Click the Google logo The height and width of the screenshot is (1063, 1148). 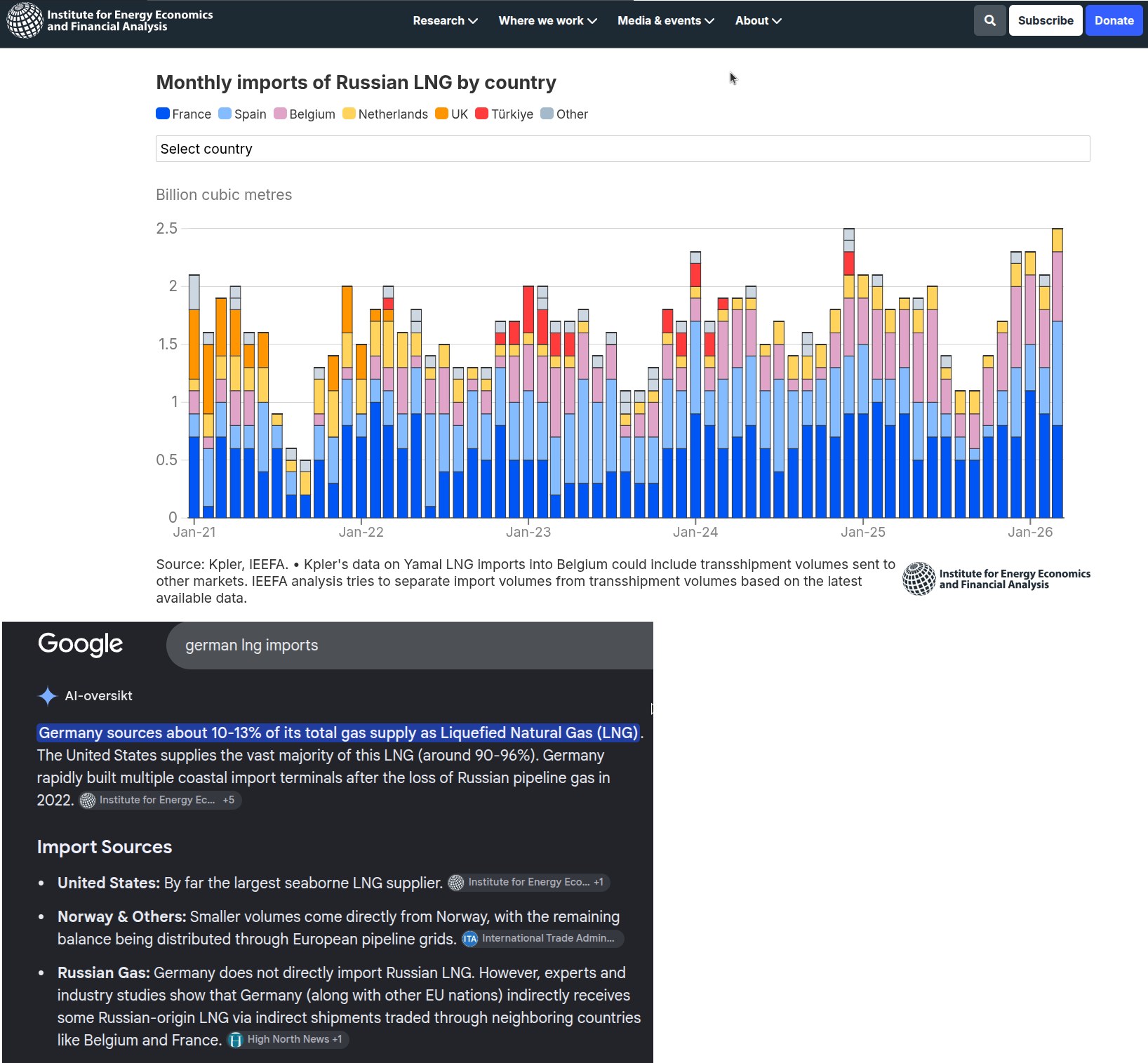pyautogui.click(x=81, y=644)
